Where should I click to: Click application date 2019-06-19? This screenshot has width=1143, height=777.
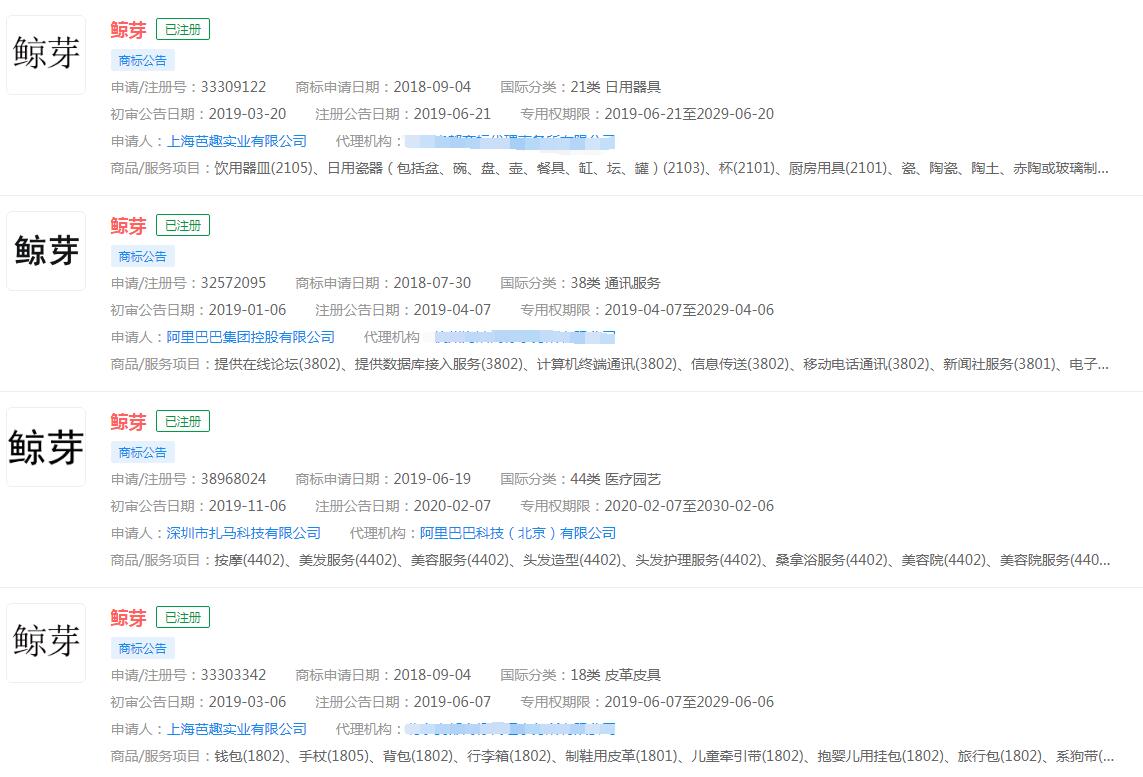(432, 479)
